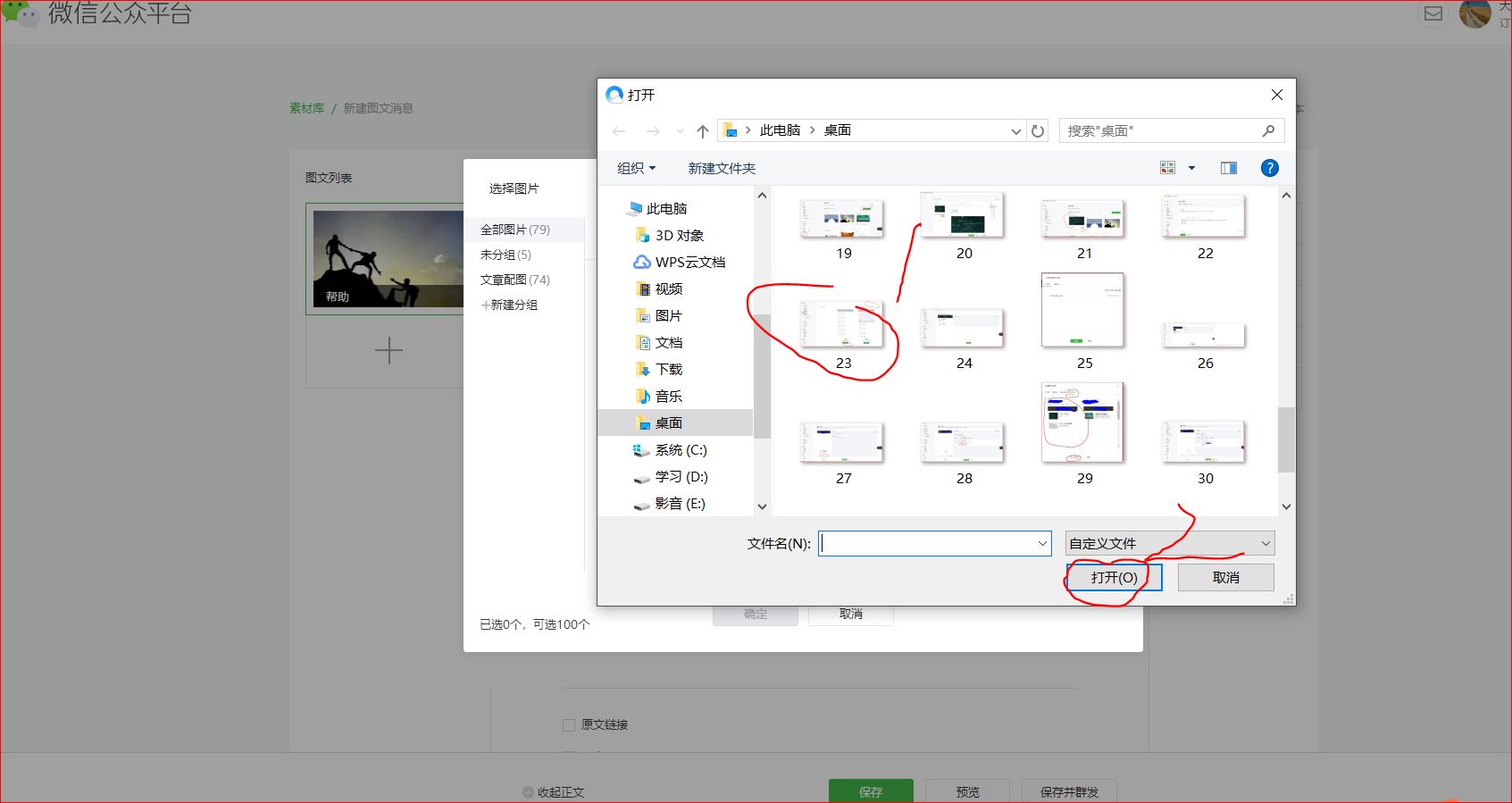Screen dimensions: 1512x803
Task: Click the 保存并群发 button
Action: coord(1069,791)
